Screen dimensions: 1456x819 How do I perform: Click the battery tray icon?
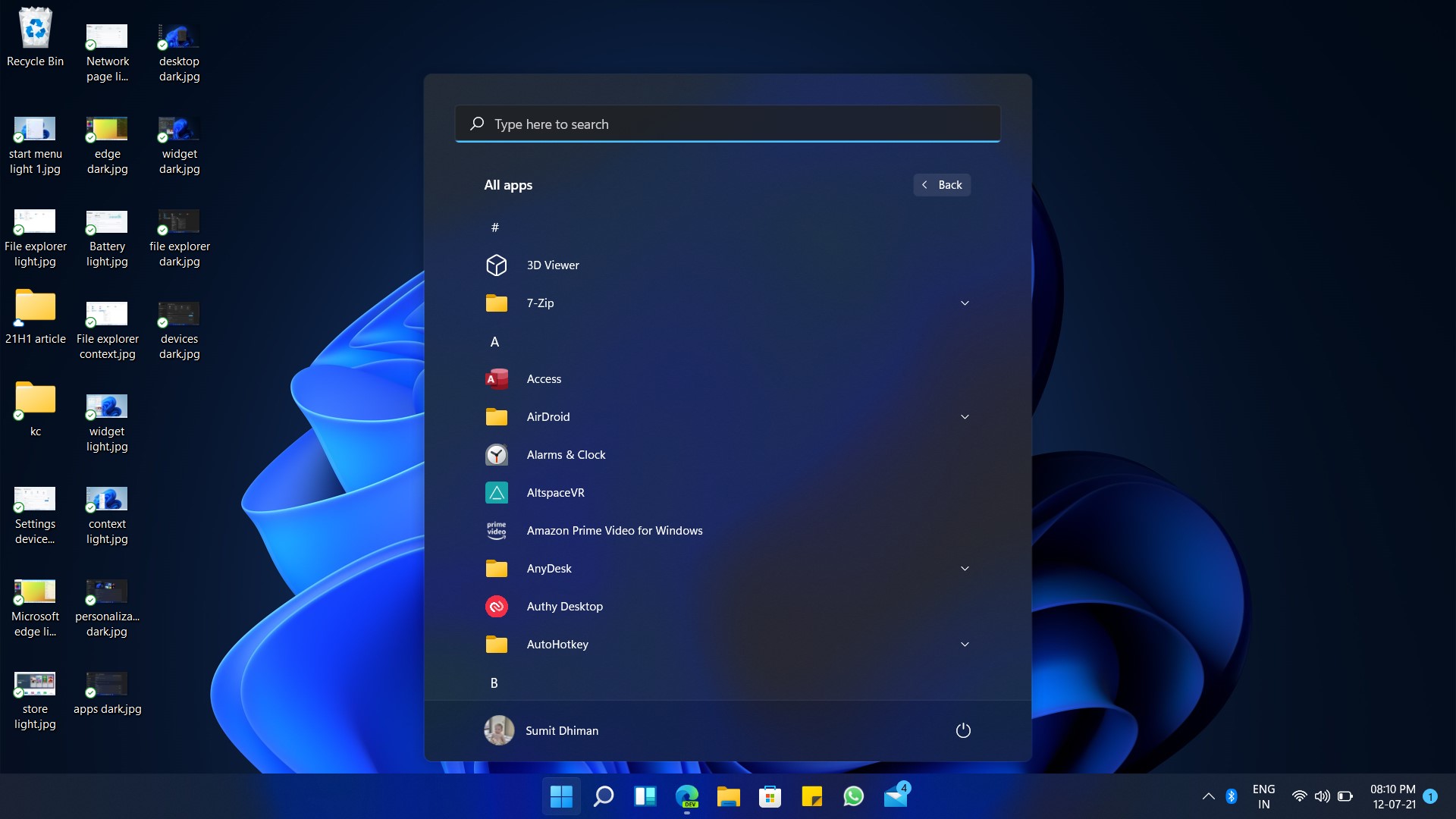click(x=1345, y=796)
